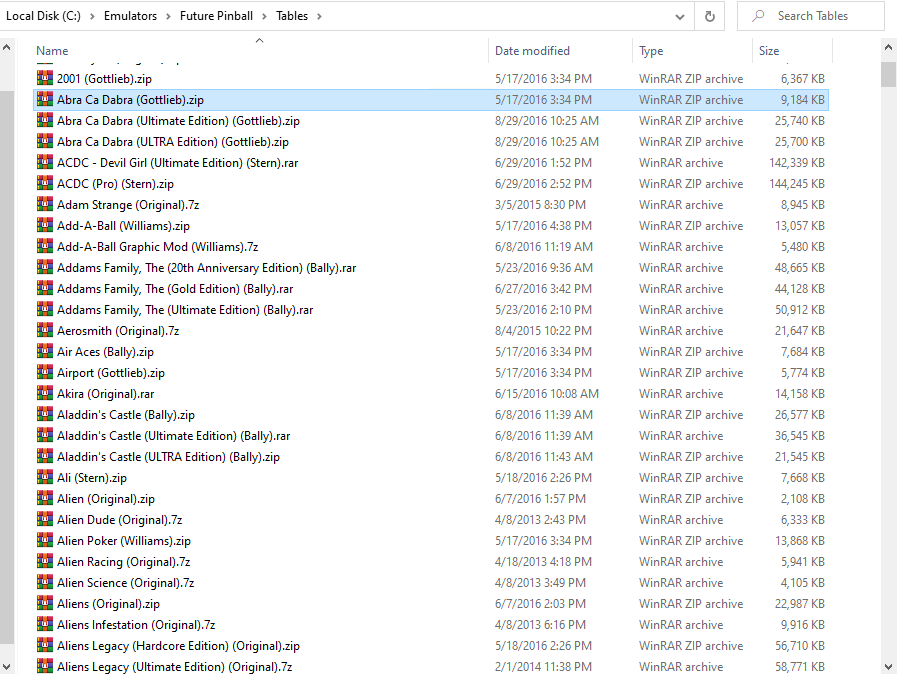
Task: Click size value 2,108 KB
Action: 803,499
